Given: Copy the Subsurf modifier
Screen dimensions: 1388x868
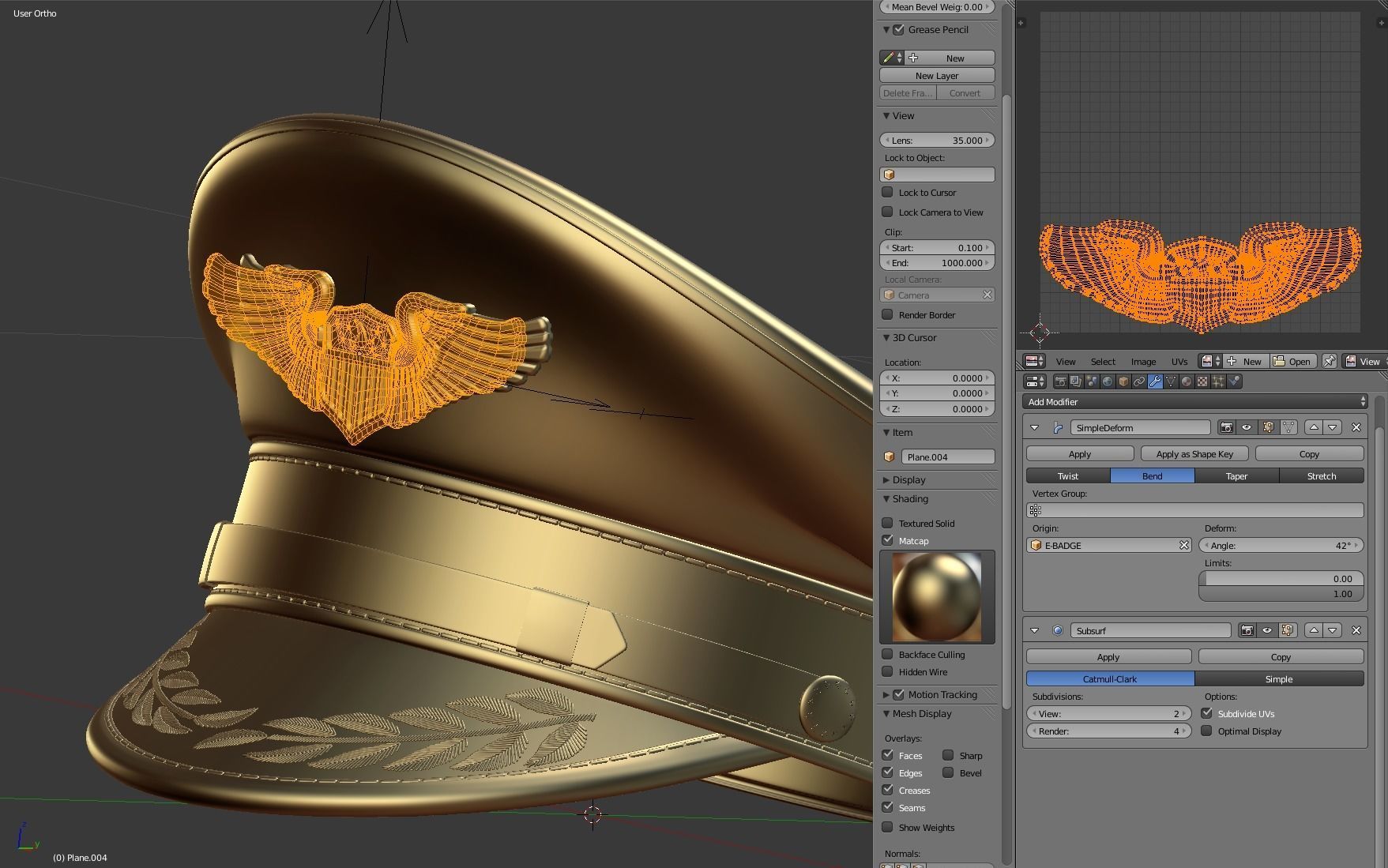Looking at the screenshot, I should pyautogui.click(x=1281, y=657).
